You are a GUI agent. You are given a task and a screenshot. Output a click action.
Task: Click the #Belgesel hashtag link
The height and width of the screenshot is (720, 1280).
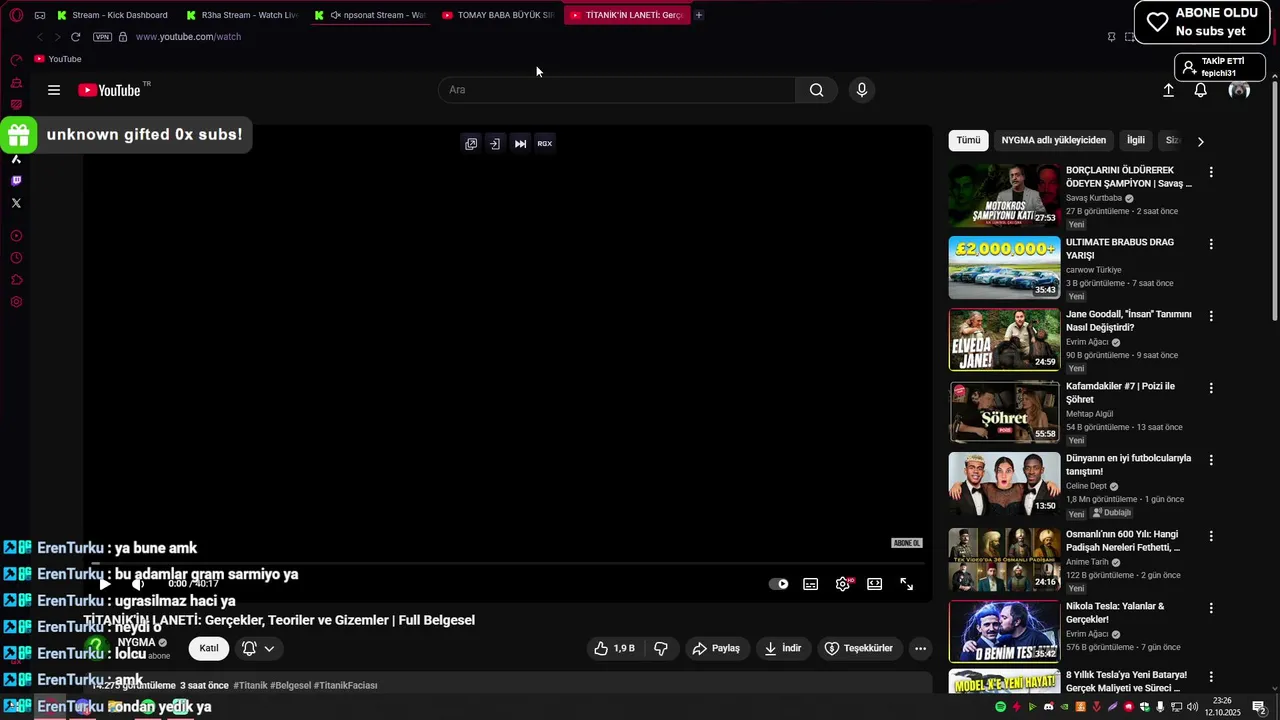pos(290,686)
